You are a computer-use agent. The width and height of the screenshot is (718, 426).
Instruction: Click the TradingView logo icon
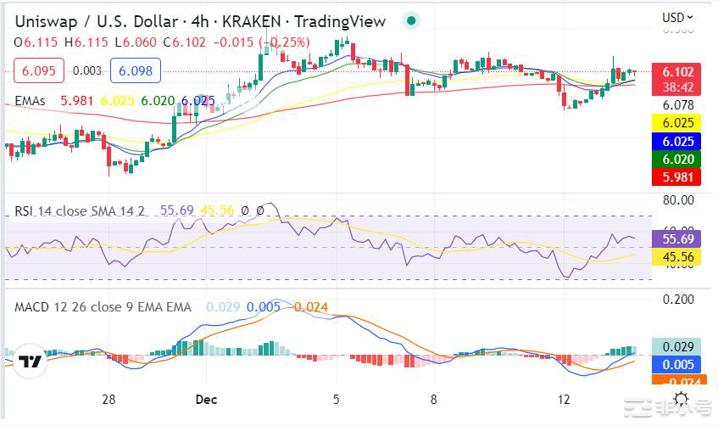(x=31, y=362)
